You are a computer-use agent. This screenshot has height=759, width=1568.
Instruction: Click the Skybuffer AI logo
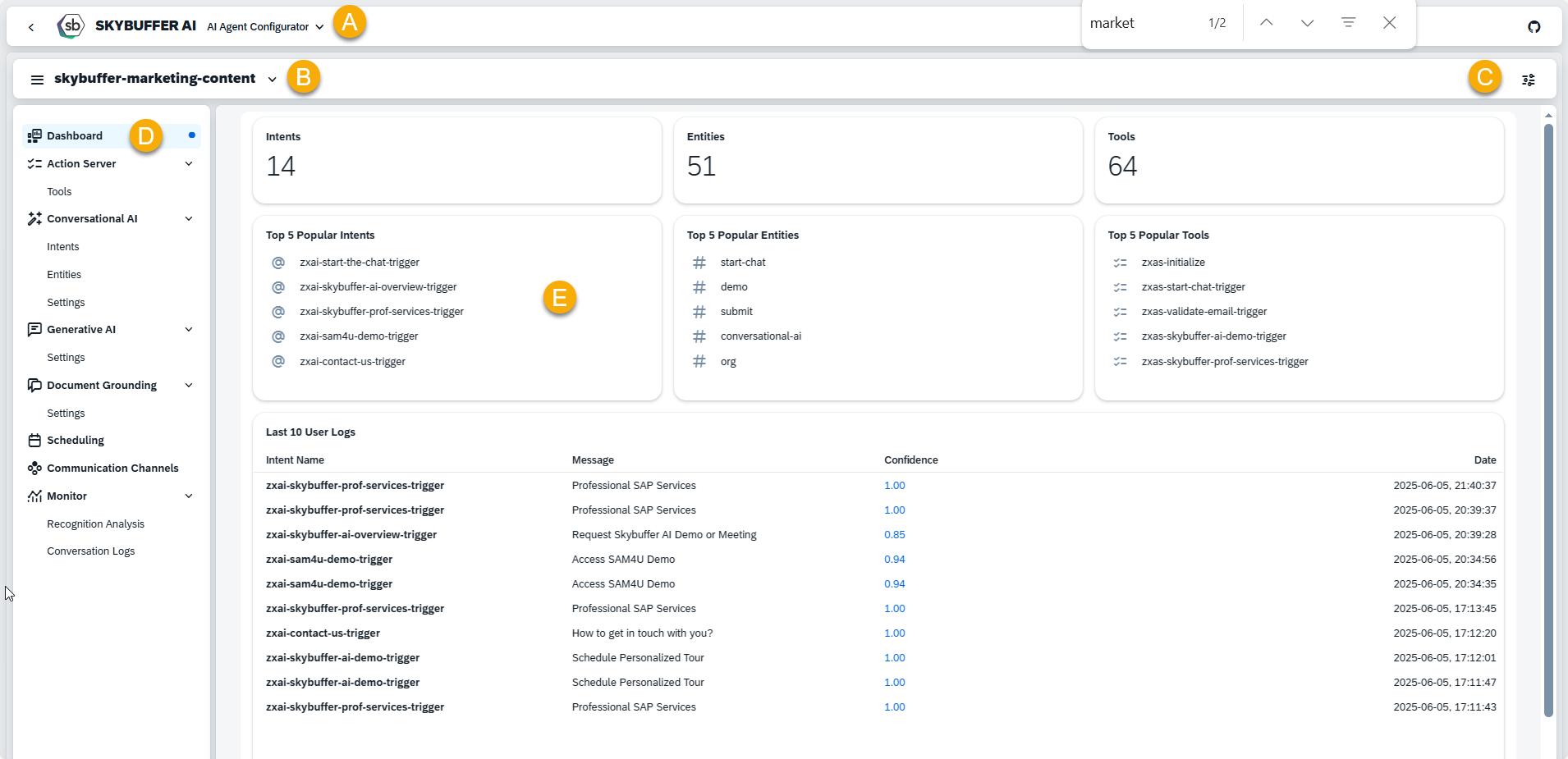click(71, 26)
